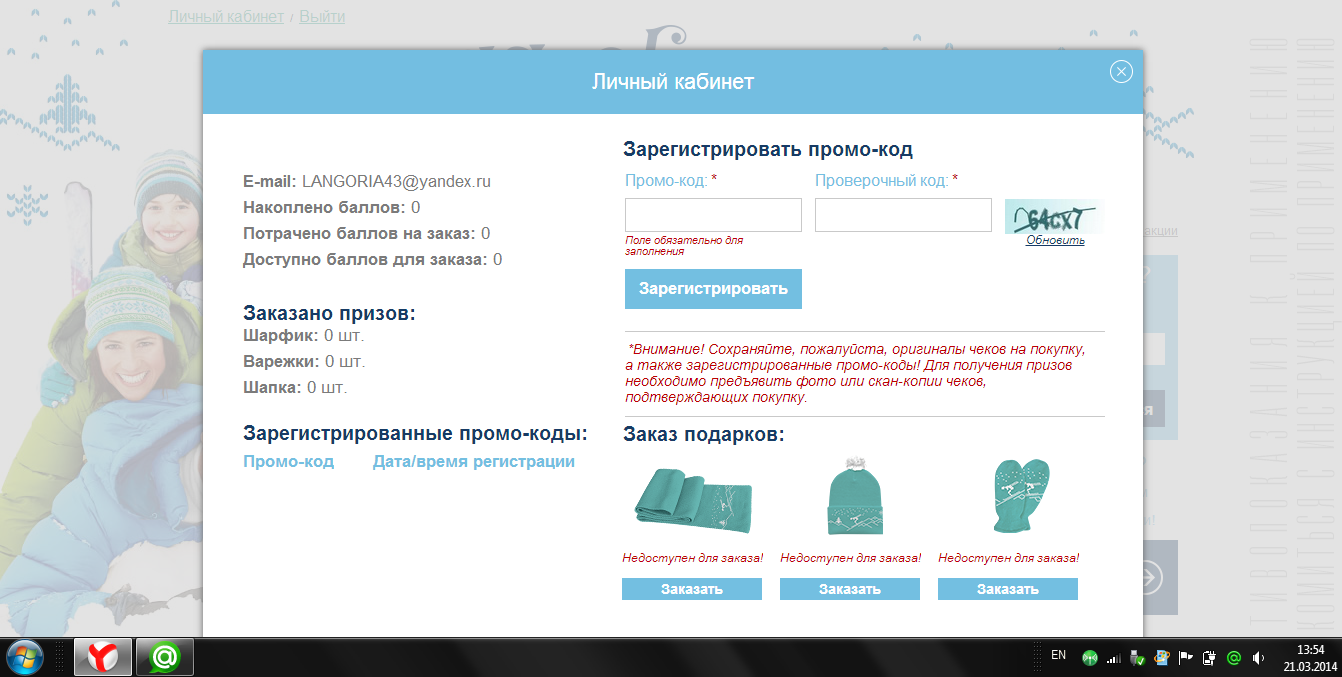The image size is (1342, 677).
Task: Open Mail.ru Agent from taskbar
Action: click(x=164, y=657)
